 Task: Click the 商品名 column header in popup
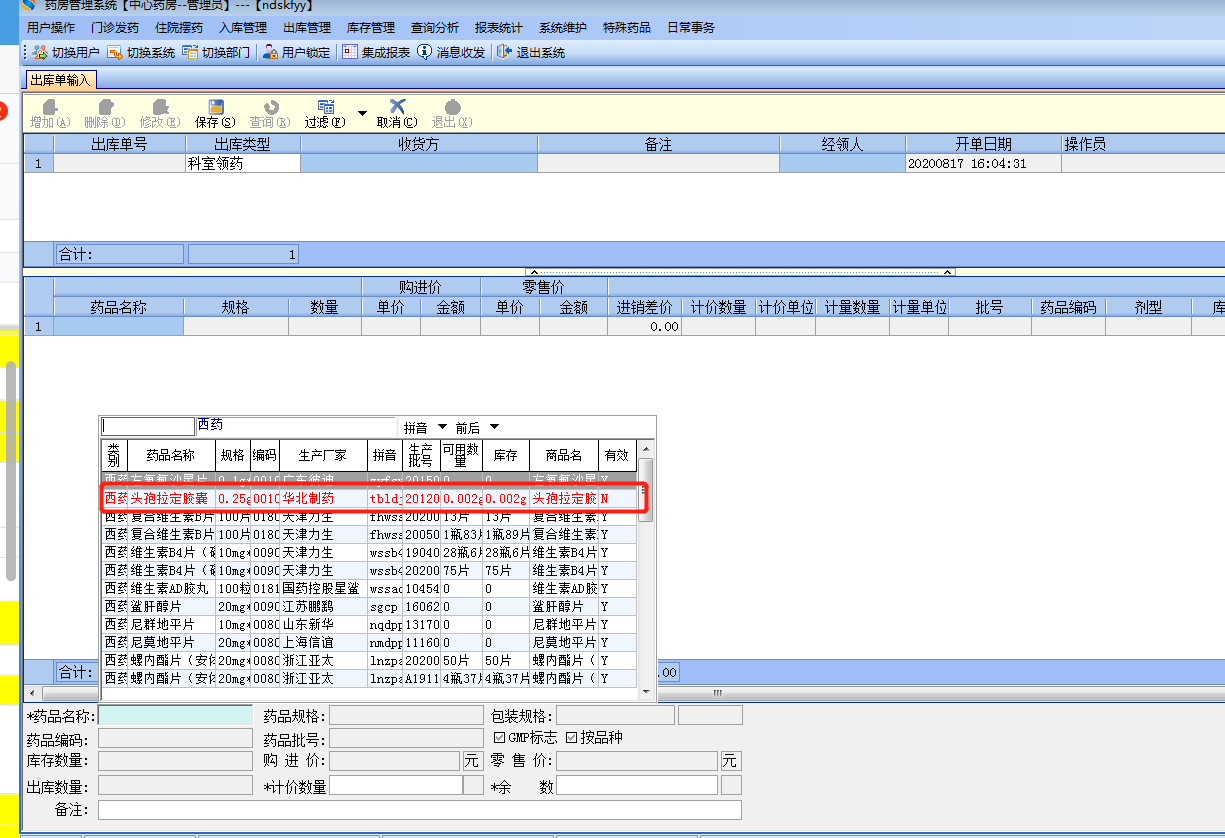click(x=564, y=455)
